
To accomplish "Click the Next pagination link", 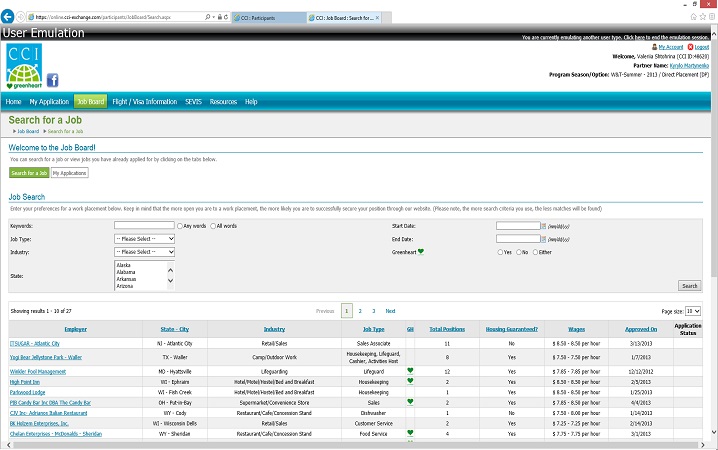I will pyautogui.click(x=390, y=311).
